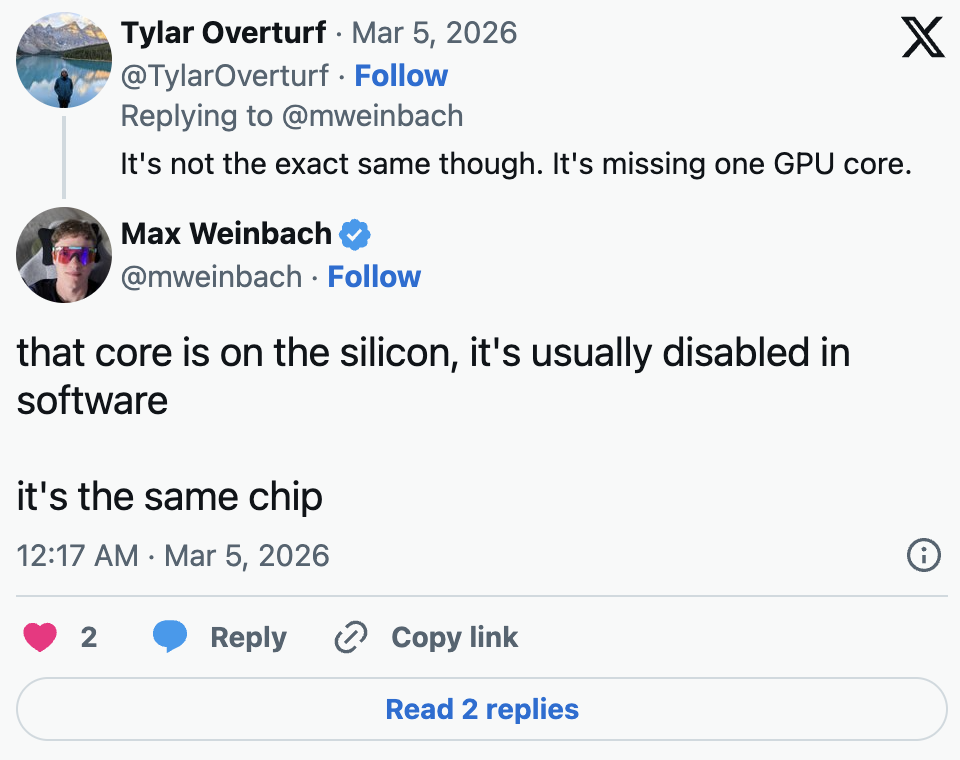This screenshot has height=760, width=960.
Task: Click Max Weinbach's verified badge
Action: pos(355,235)
